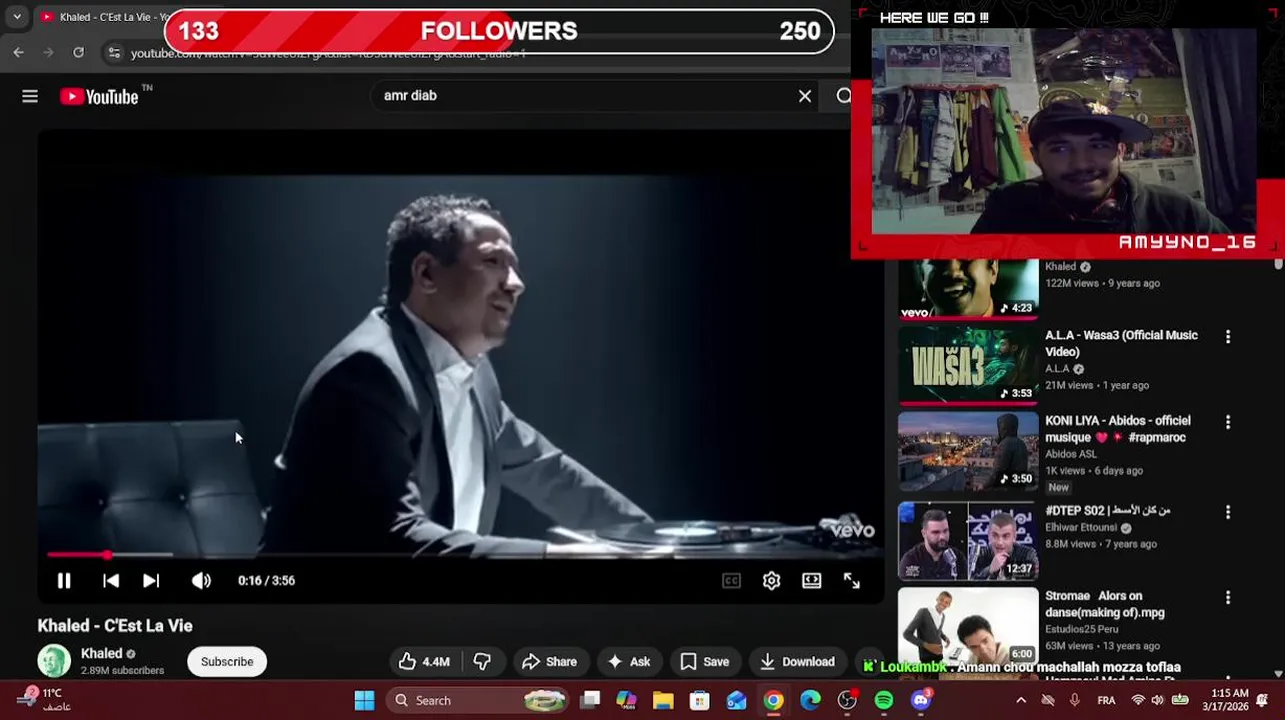Open Discord from taskbar
Screen dimensions: 1285x720
point(921,700)
